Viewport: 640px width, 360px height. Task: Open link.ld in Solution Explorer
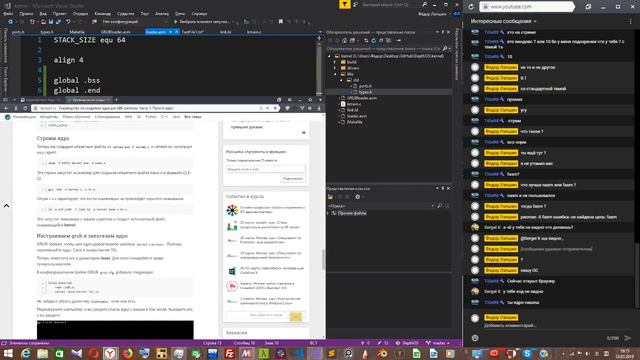tap(353, 110)
